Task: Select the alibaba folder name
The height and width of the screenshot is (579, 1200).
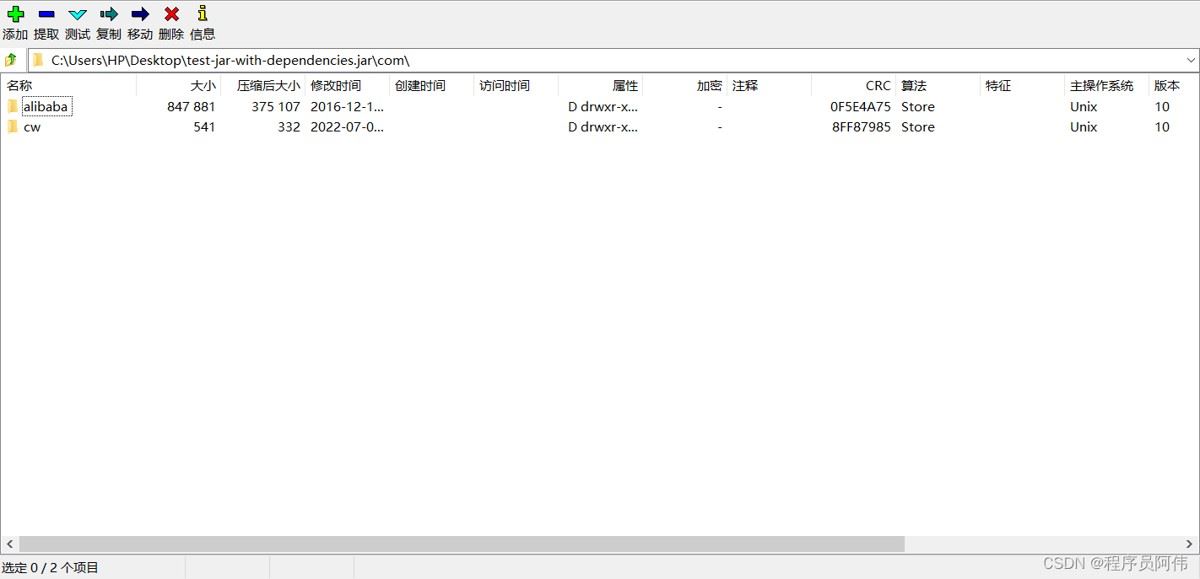Action: click(x=46, y=106)
